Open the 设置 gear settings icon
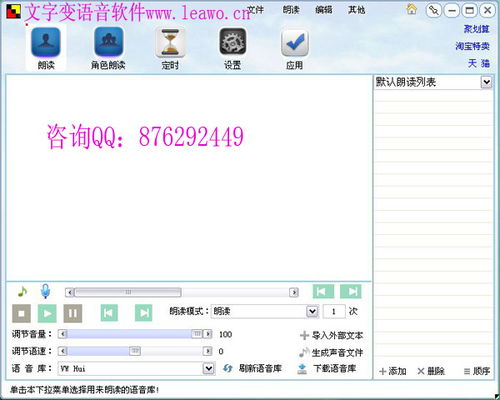This screenshot has height=400, width=500. (x=232, y=42)
